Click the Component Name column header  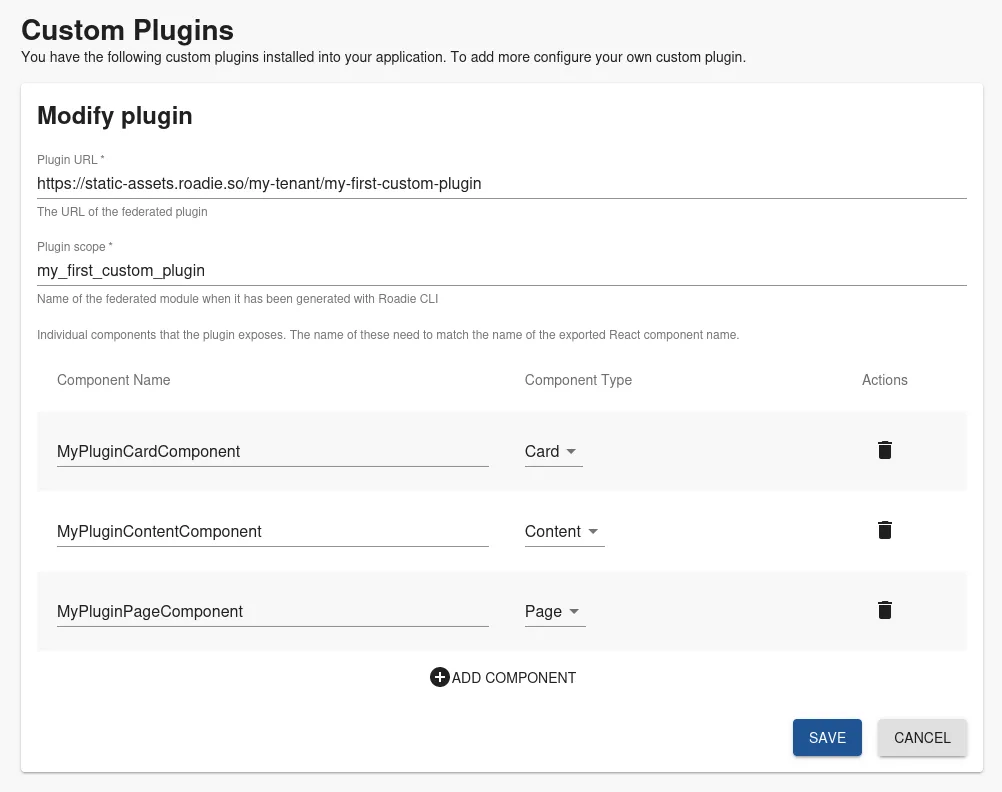coord(113,380)
